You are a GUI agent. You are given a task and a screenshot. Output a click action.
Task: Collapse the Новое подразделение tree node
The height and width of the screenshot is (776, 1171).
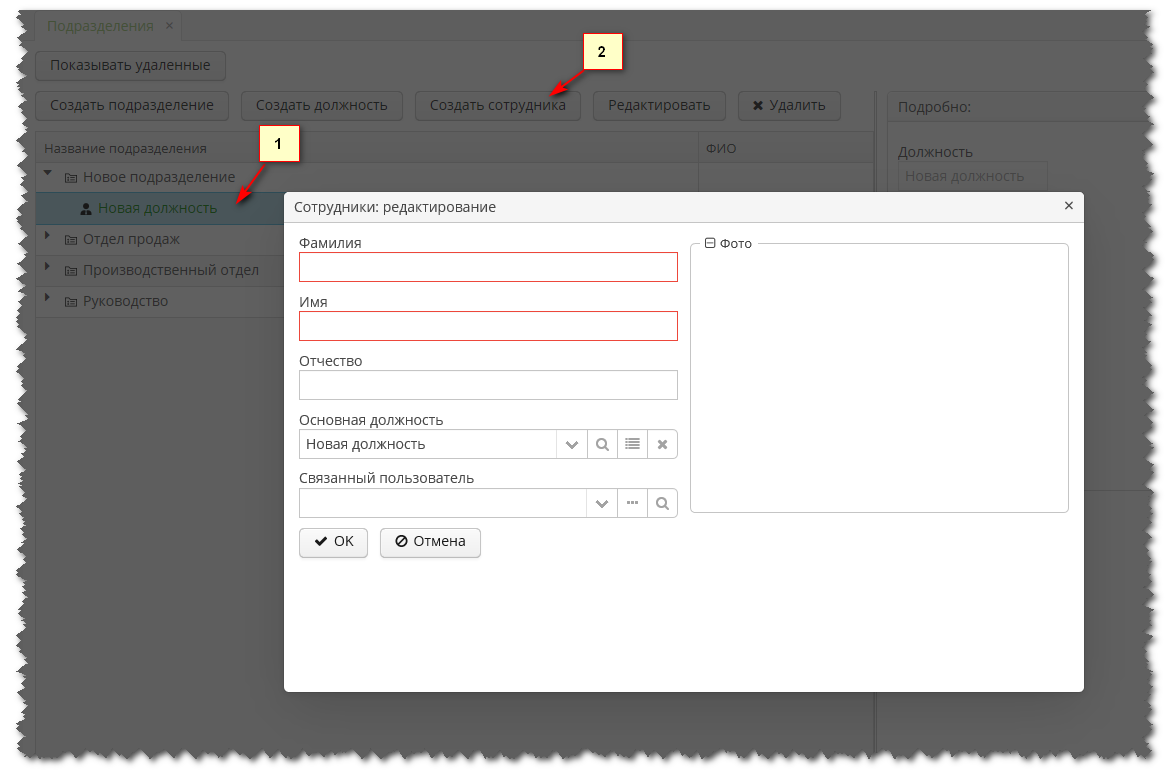46,173
